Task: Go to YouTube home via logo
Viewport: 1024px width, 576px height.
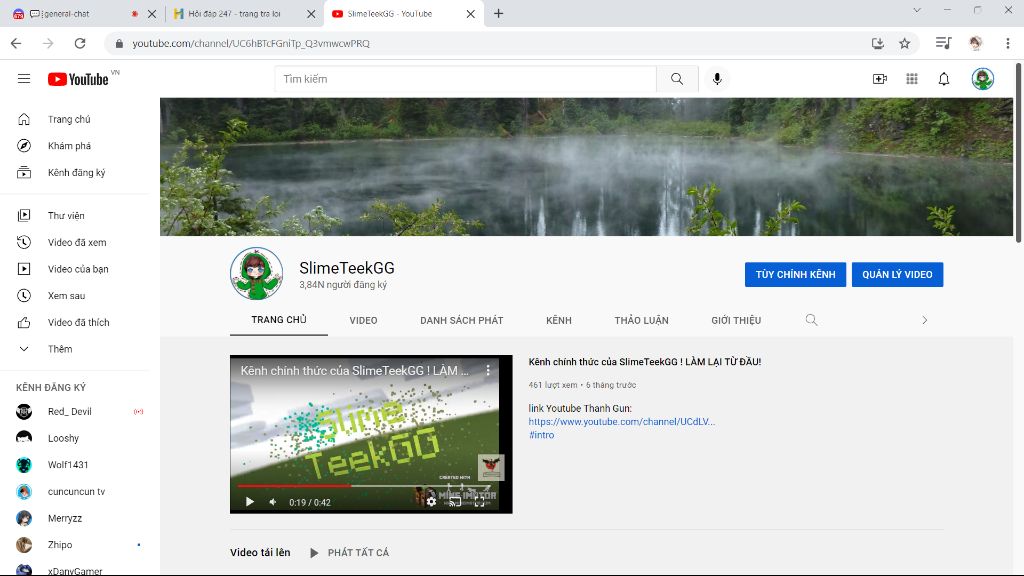Action: (x=78, y=79)
